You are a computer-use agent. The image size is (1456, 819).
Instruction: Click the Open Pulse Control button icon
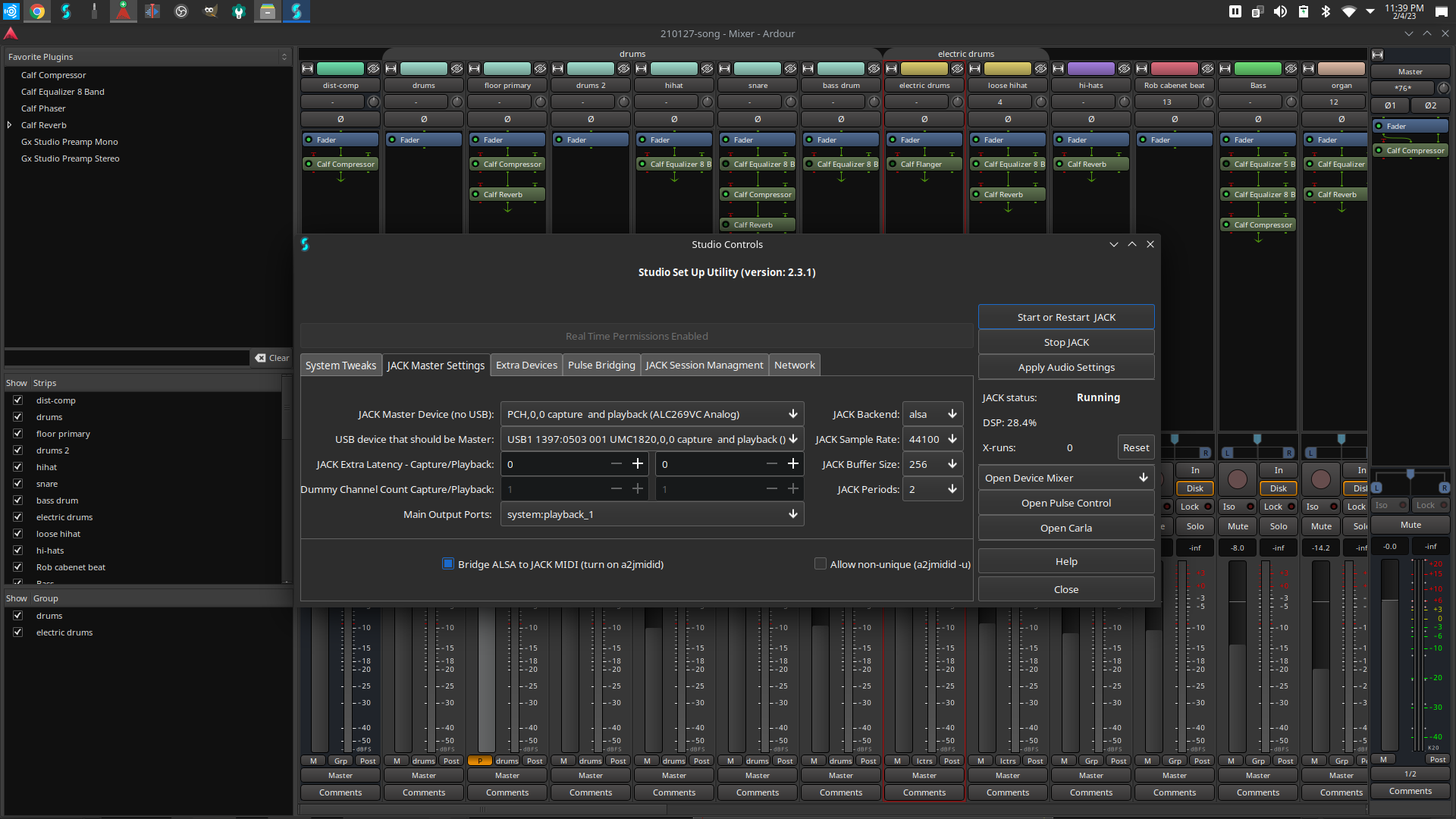(x=1066, y=502)
